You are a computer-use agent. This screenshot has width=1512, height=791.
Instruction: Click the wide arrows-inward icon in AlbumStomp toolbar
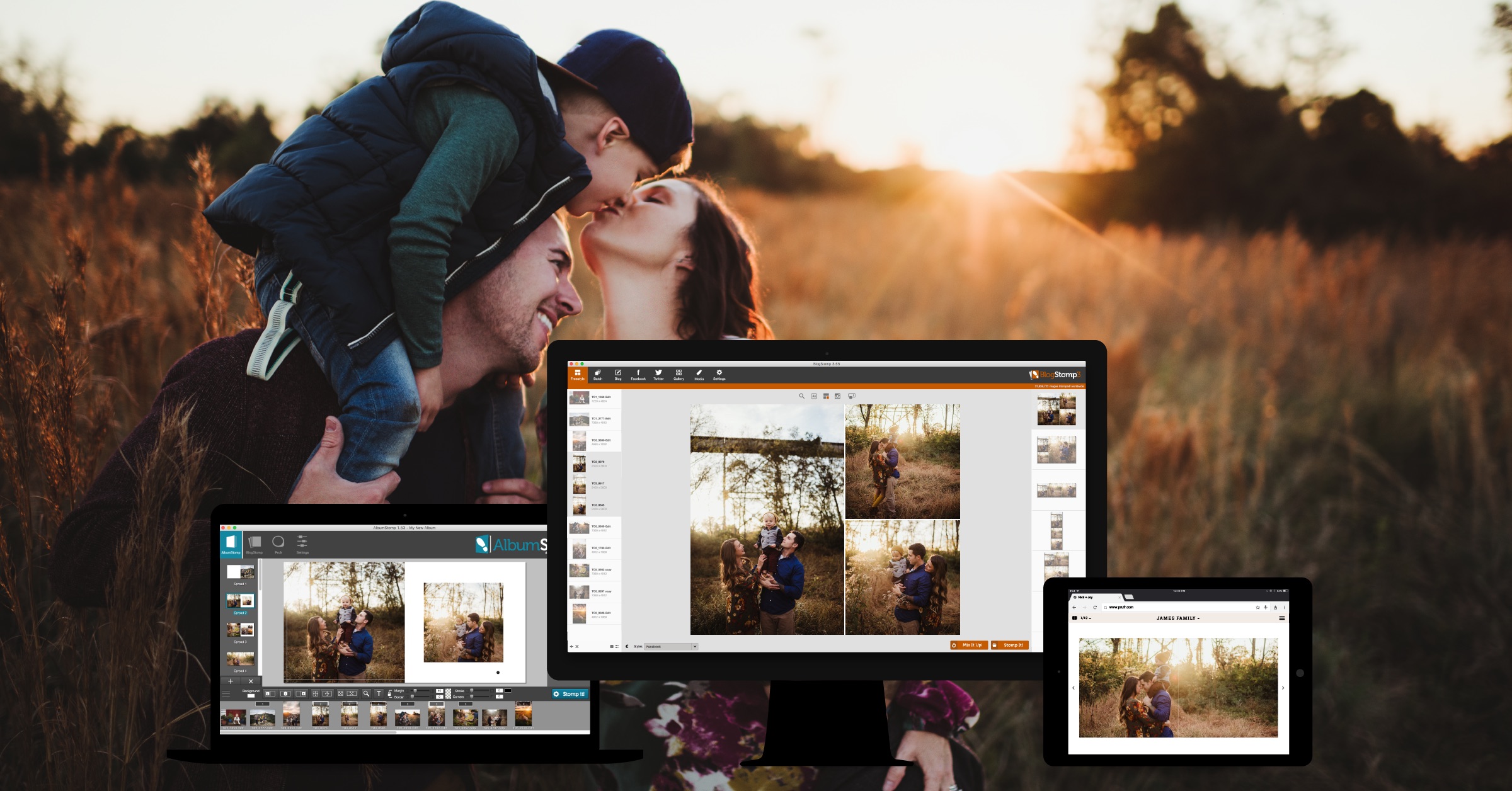pos(327,693)
